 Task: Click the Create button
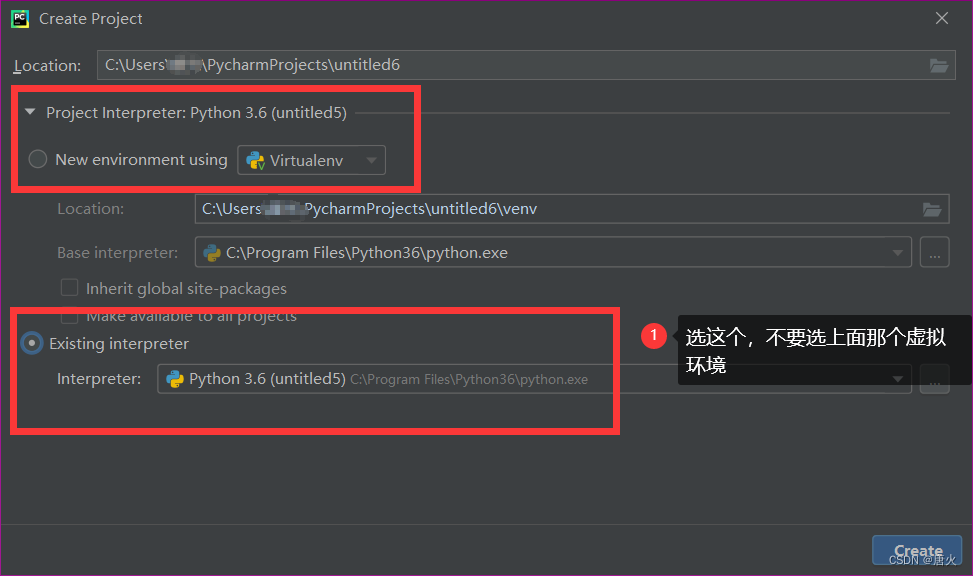(x=917, y=551)
